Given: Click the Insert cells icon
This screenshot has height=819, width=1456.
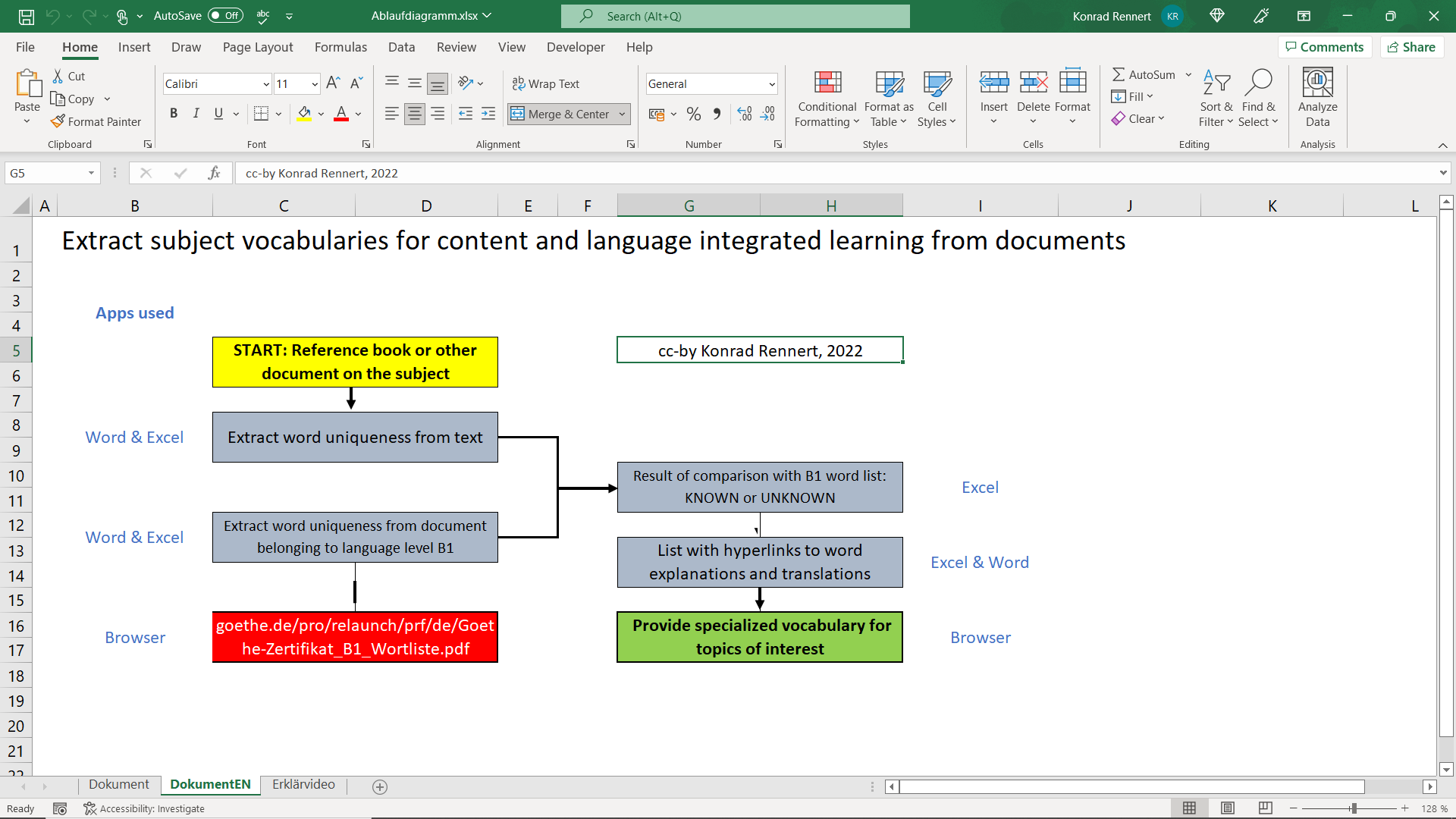Looking at the screenshot, I should [x=993, y=82].
